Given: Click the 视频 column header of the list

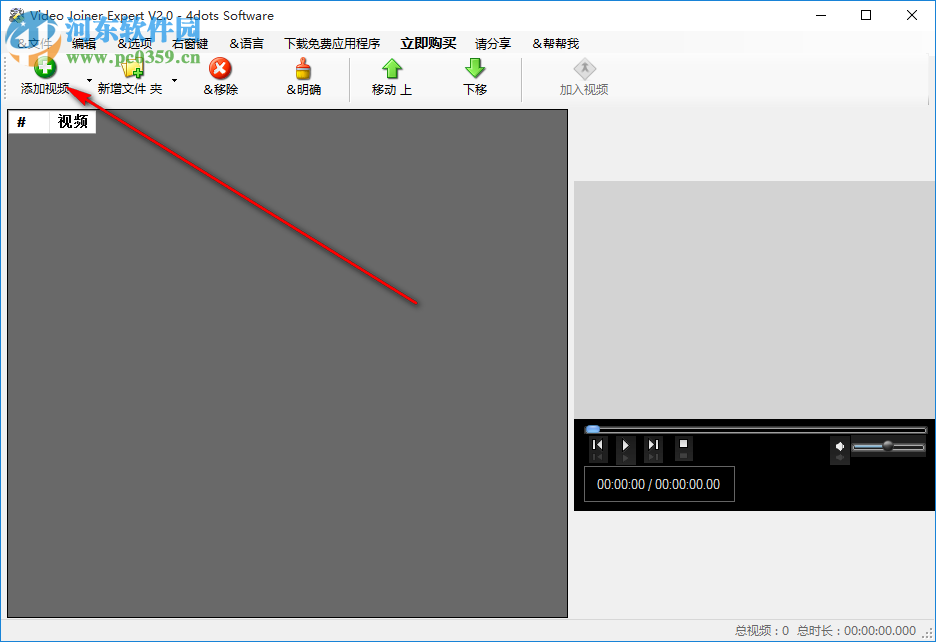Looking at the screenshot, I should coord(71,121).
